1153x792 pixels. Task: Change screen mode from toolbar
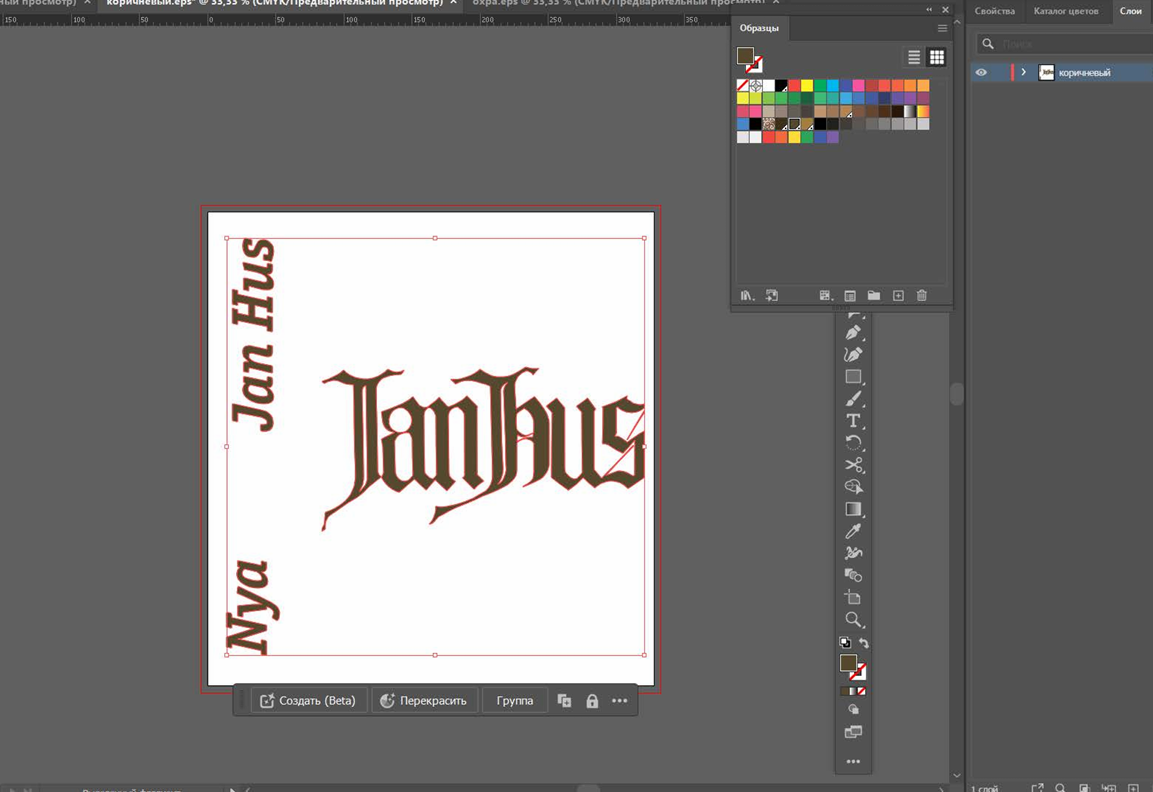853,732
